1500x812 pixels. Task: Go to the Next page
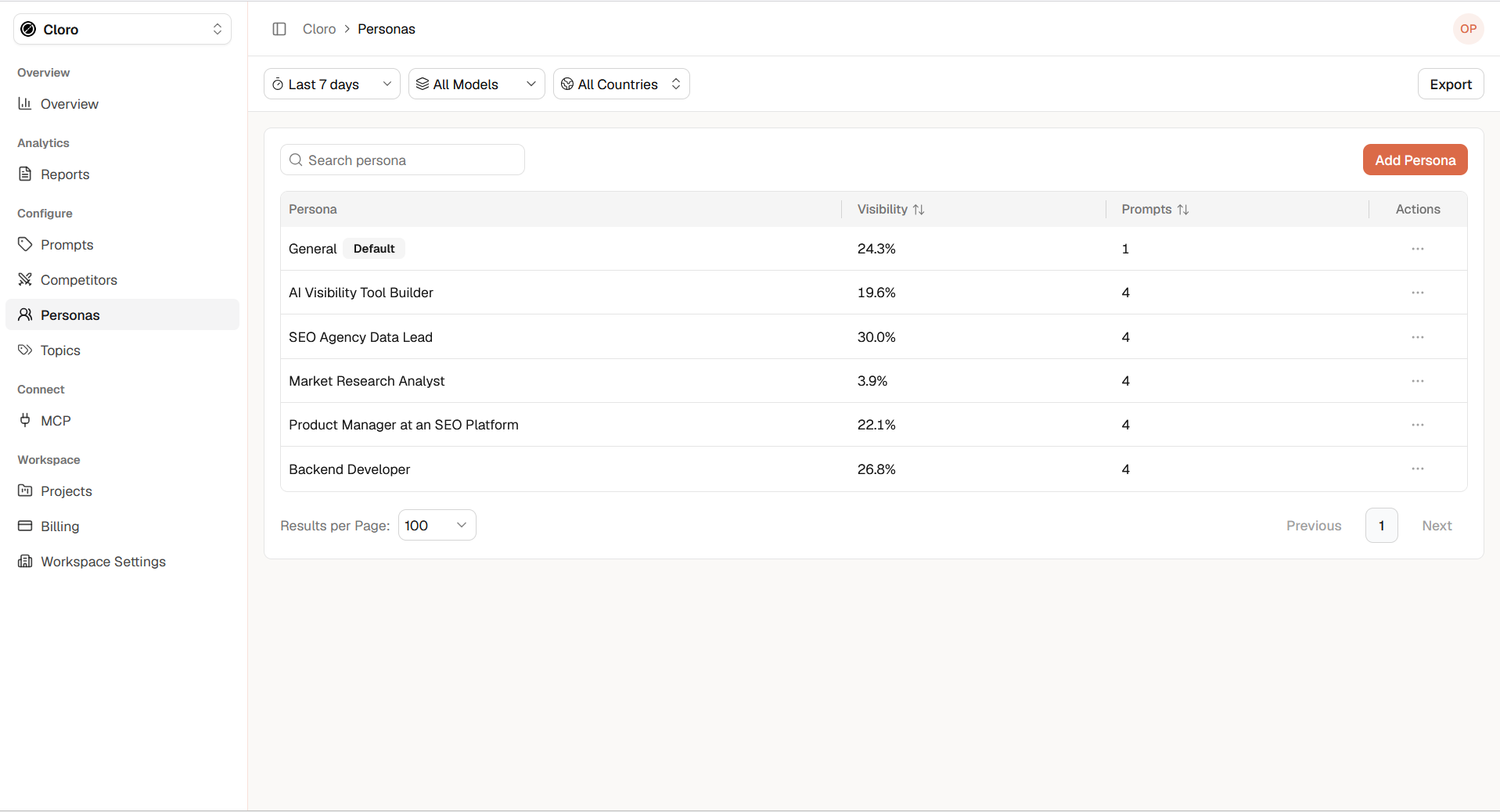point(1437,526)
